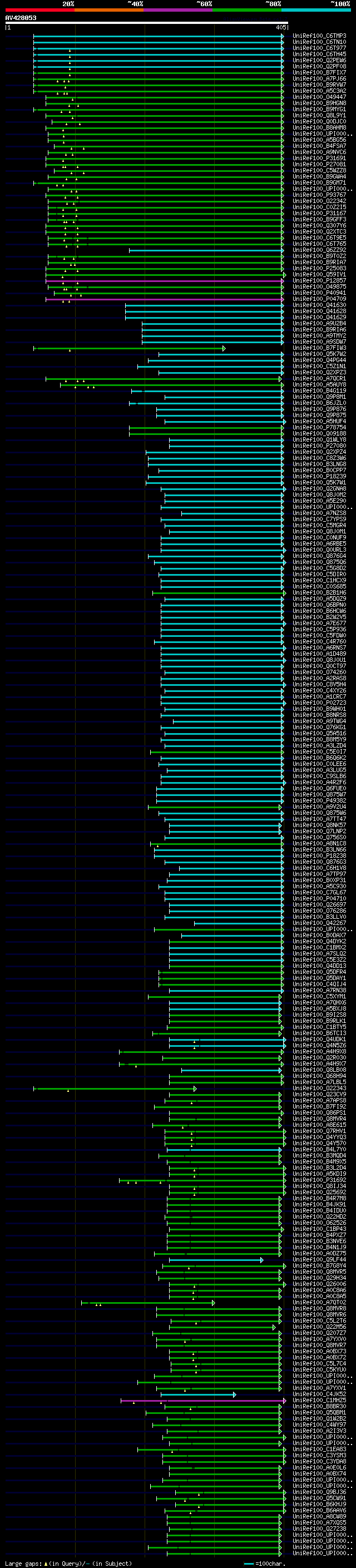Viewport: 356px width, 1568px height.
Task: Select label UniRef100_P18238
Action: (x=319, y=855)
